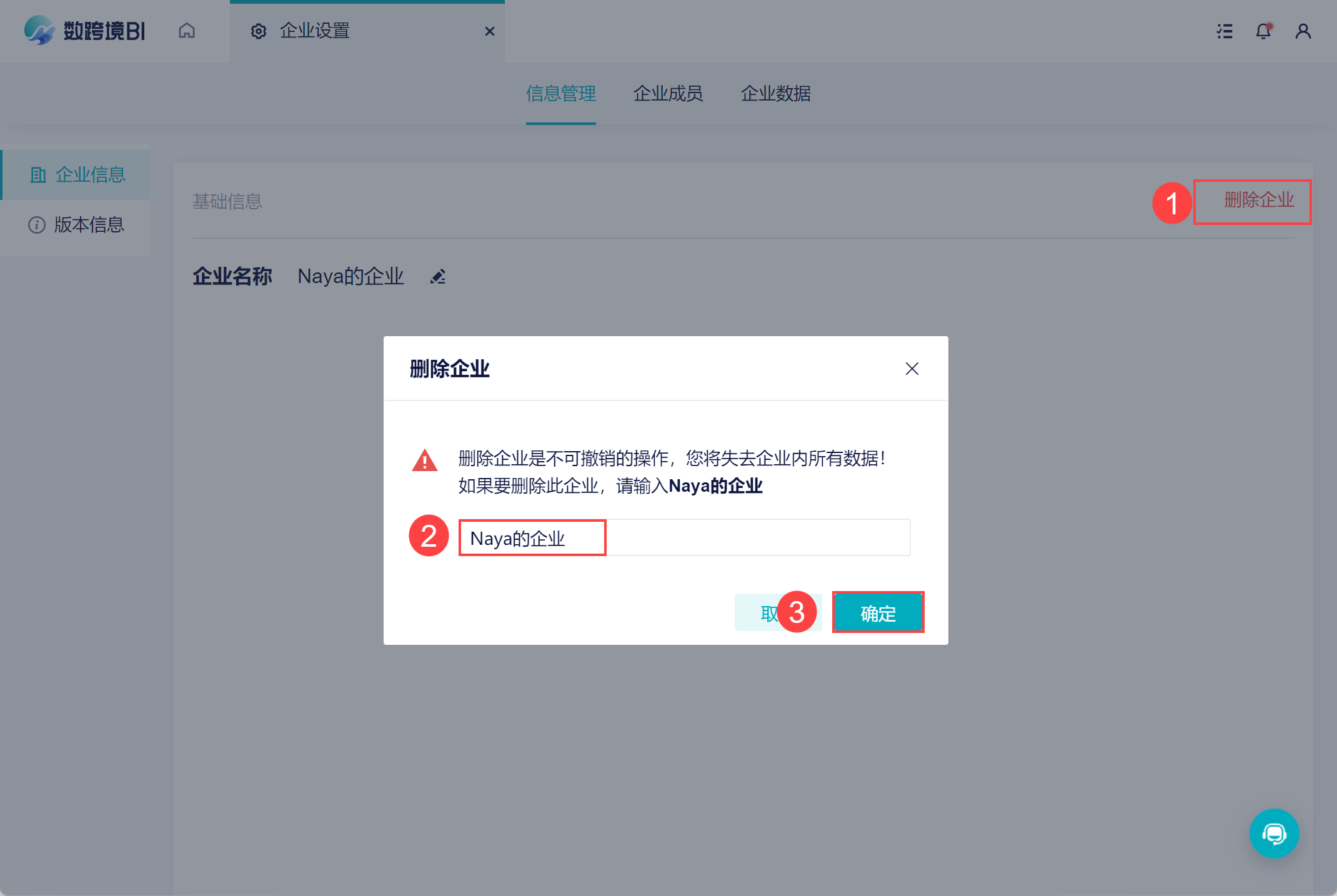Open the notification bell
This screenshot has width=1337, height=896.
[1263, 31]
